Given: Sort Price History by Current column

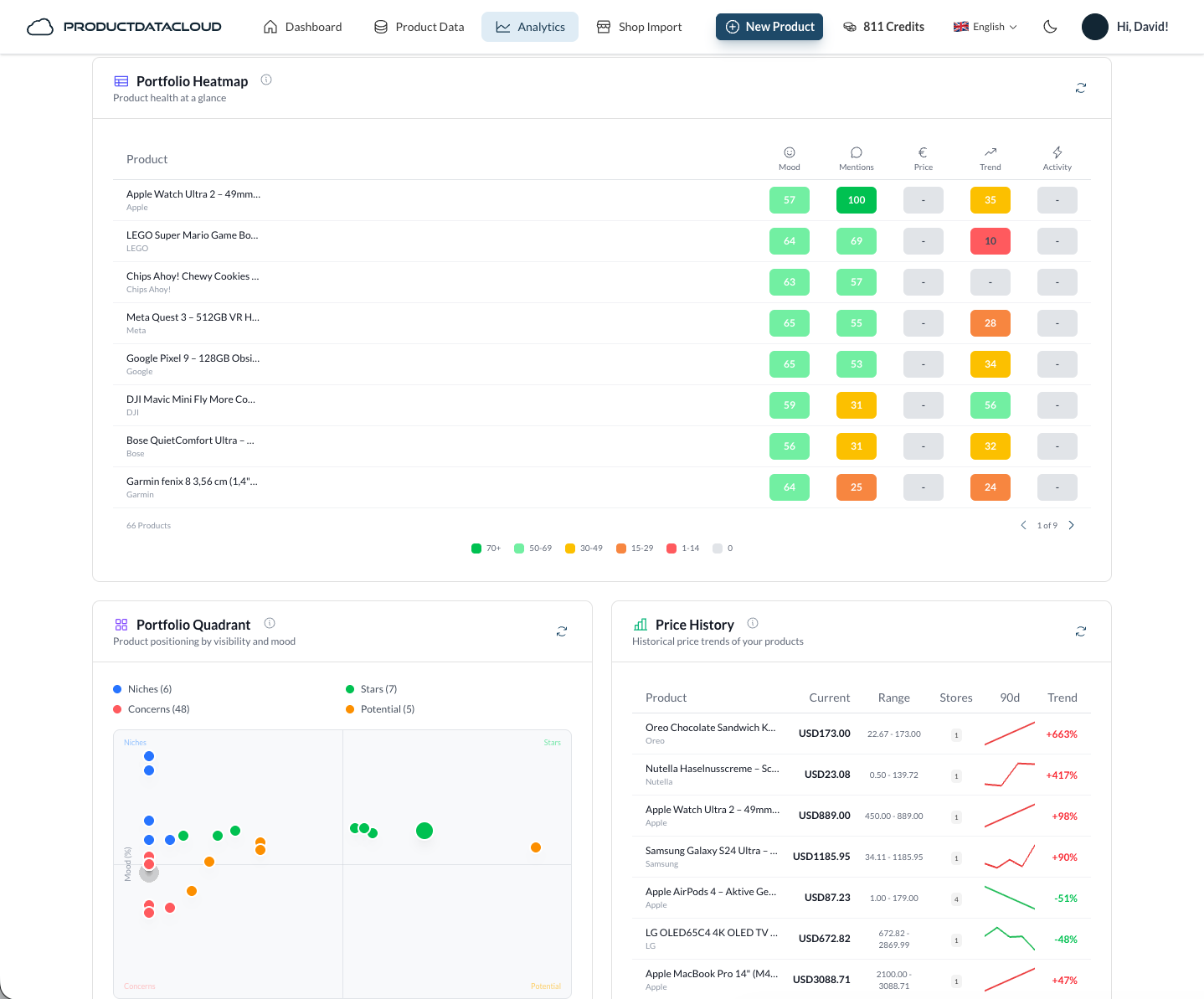Looking at the screenshot, I should click(x=829, y=698).
